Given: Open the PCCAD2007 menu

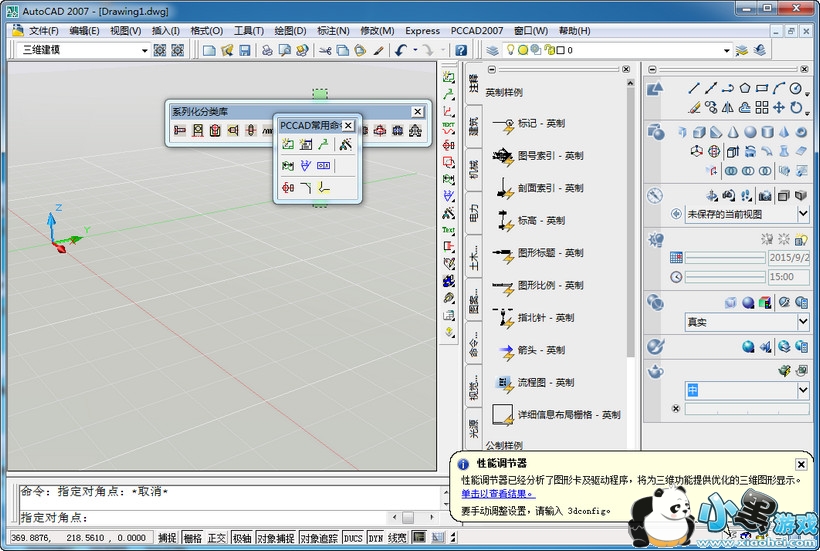Looking at the screenshot, I should (477, 31).
